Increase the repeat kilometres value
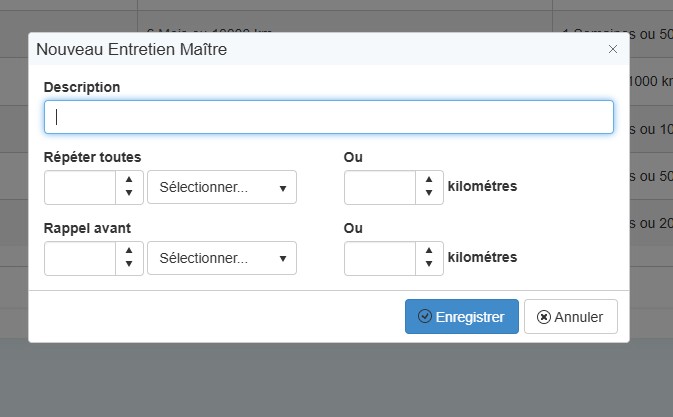This screenshot has width=673, height=417. pos(429,180)
